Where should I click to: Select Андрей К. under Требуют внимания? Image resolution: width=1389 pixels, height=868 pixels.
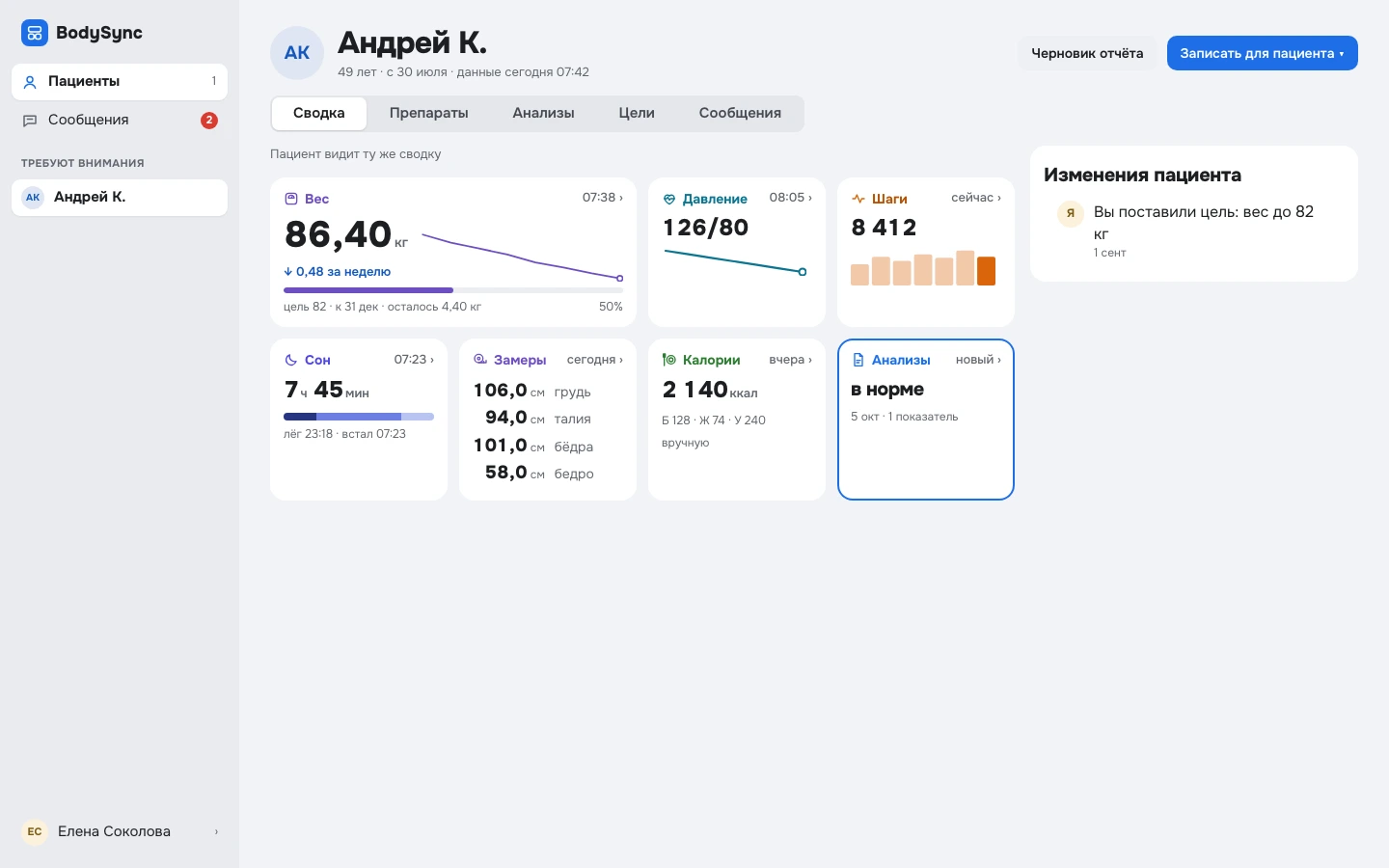pyautogui.click(x=120, y=198)
